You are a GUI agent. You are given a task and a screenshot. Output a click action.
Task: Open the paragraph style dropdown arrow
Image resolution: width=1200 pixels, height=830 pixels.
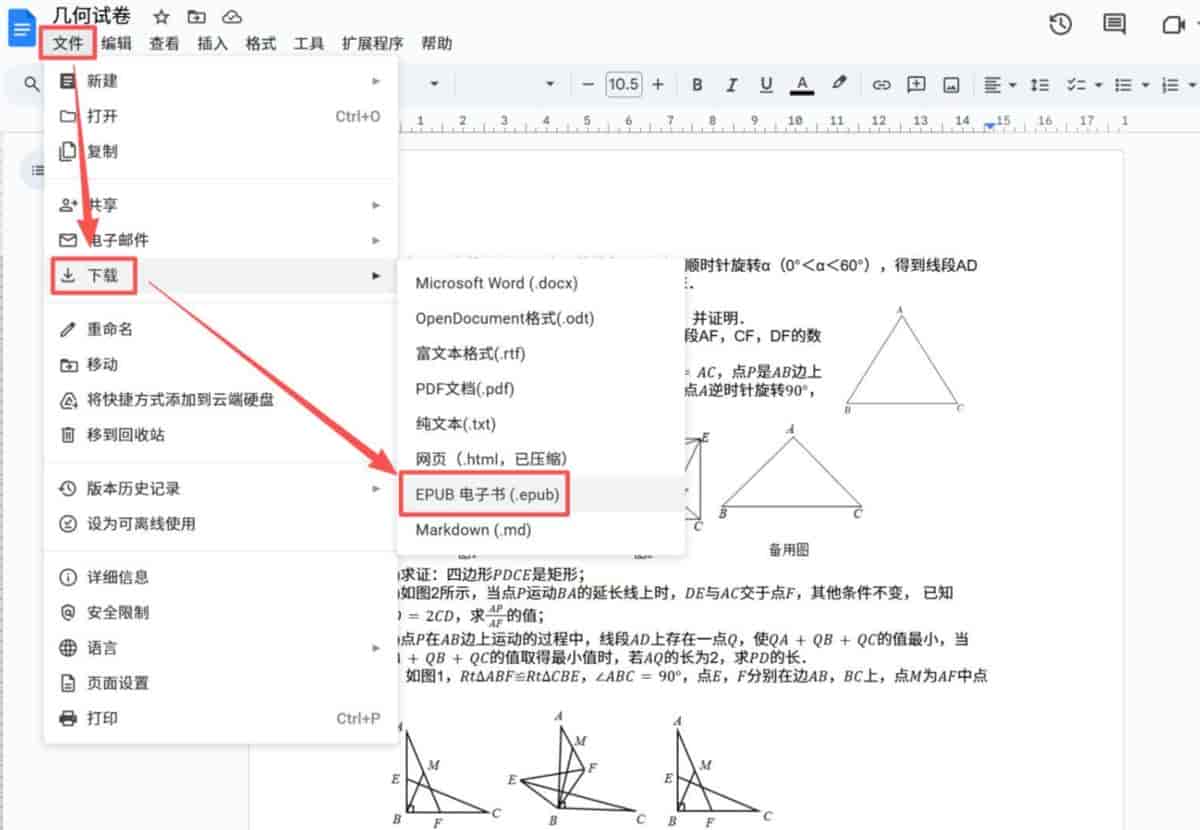(434, 85)
